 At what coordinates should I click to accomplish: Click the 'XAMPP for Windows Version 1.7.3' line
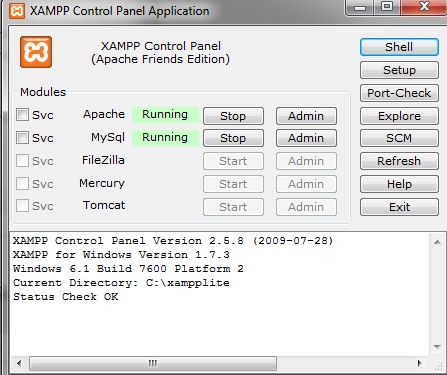click(x=121, y=255)
